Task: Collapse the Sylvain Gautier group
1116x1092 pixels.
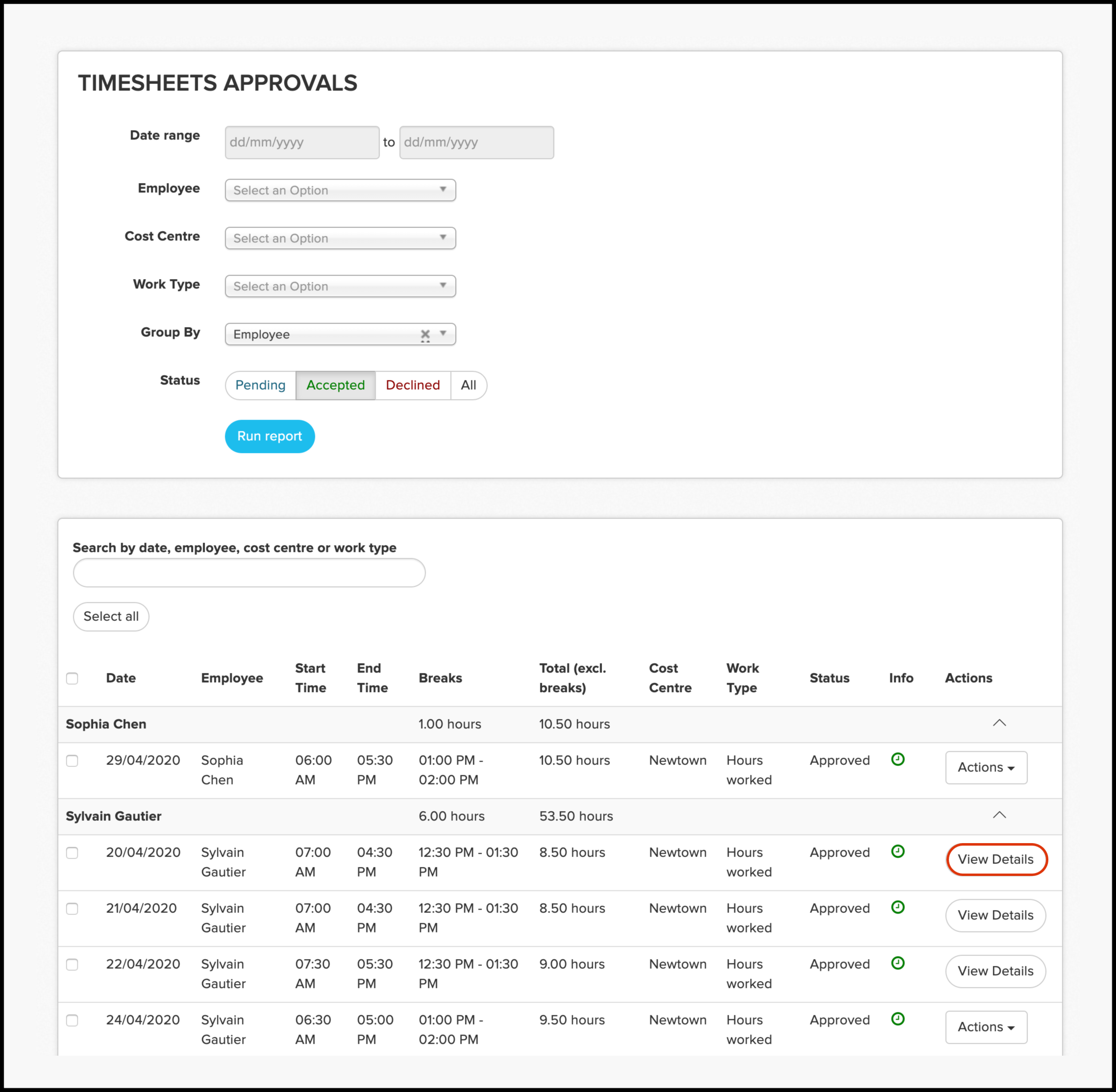Action: tap(999, 815)
